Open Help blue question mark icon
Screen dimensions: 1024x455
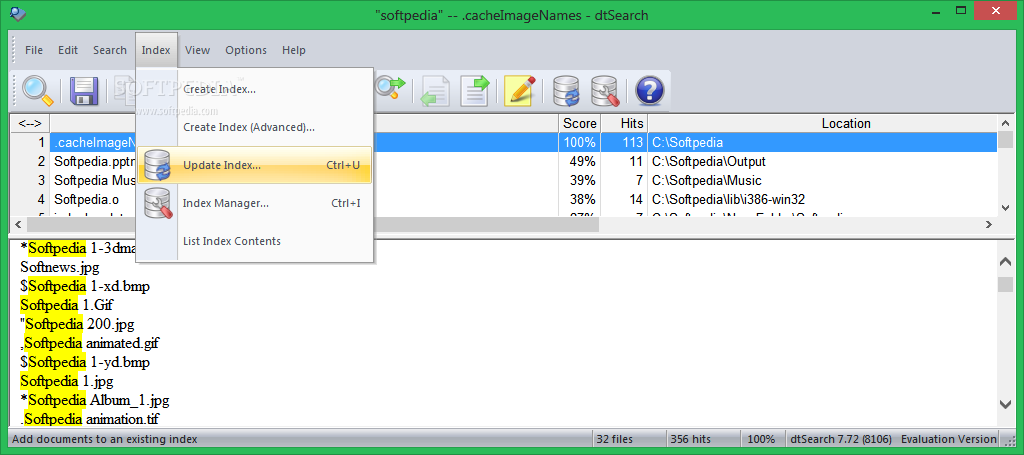coord(650,91)
